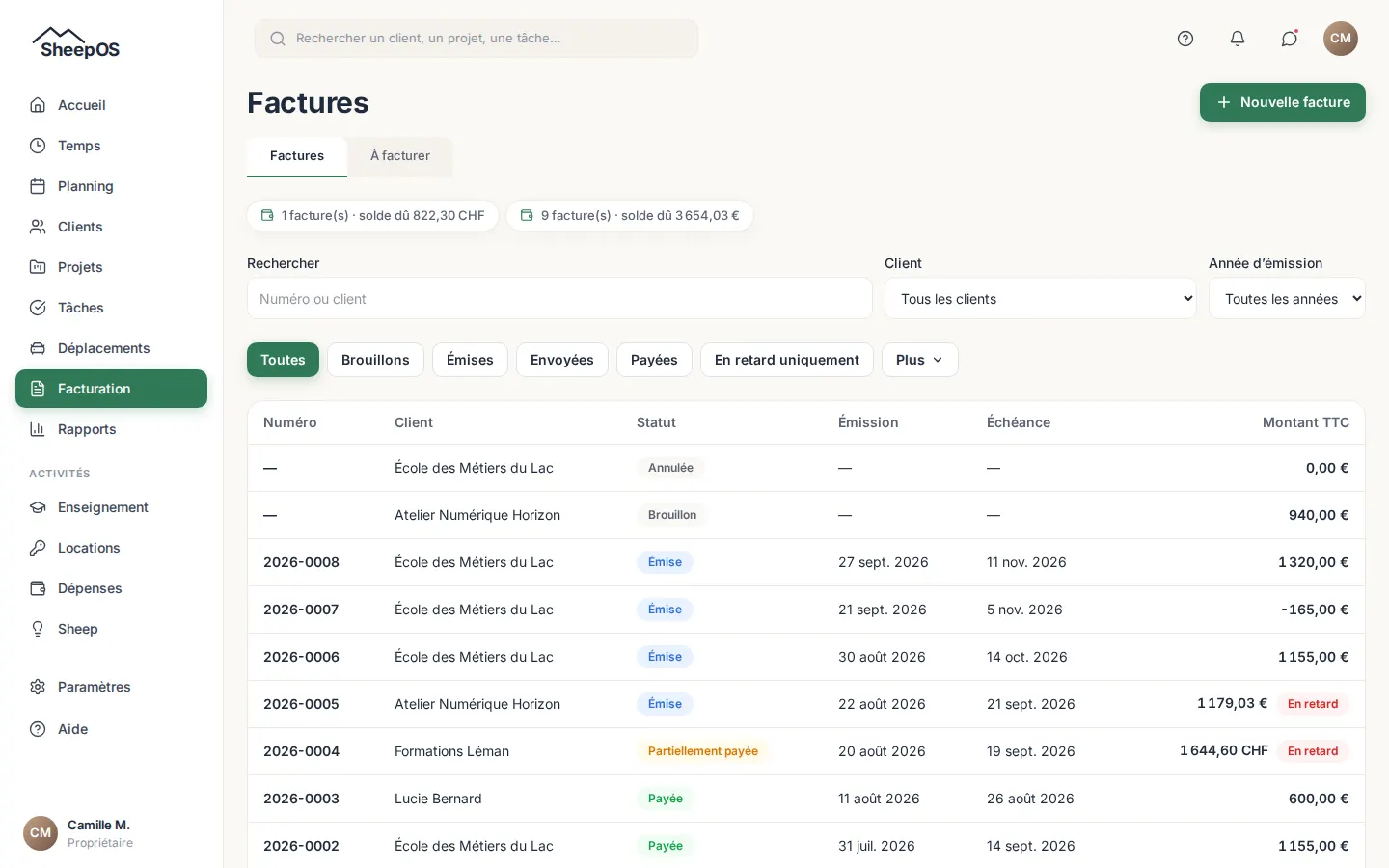Switch to the À facturer tab
The height and width of the screenshot is (868, 1389).
(x=400, y=156)
